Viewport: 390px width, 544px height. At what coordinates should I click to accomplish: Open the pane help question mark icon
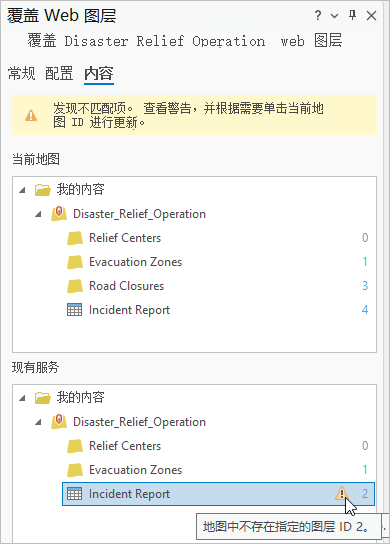click(318, 15)
